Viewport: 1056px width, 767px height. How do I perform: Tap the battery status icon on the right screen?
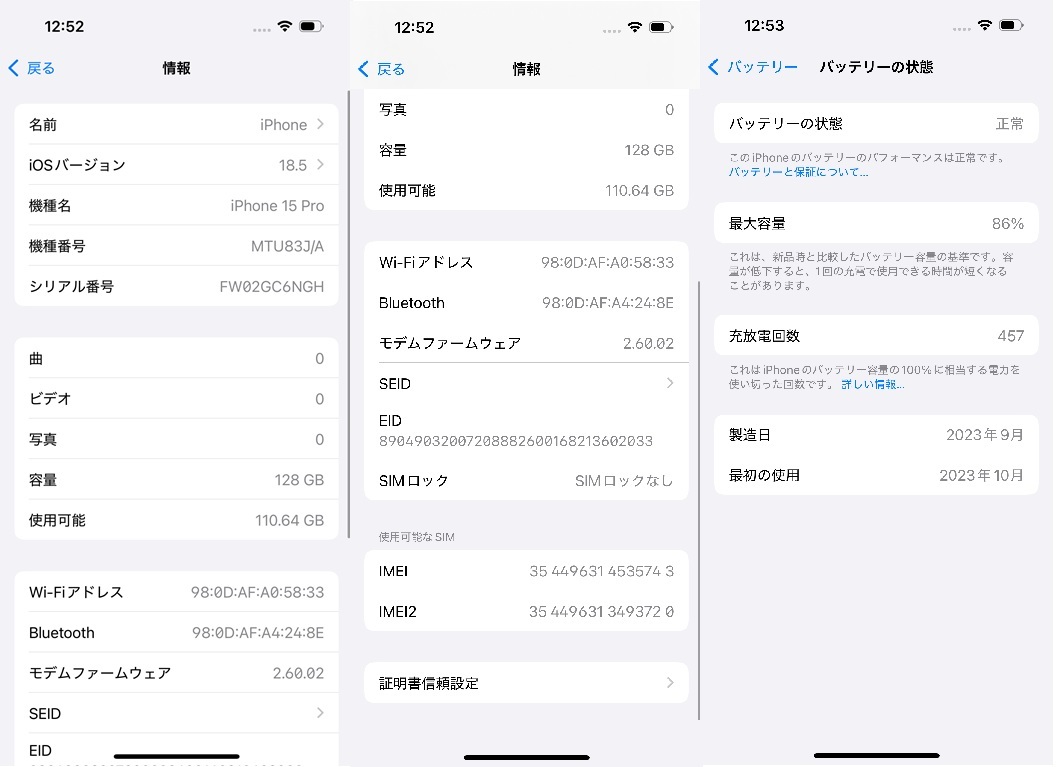point(1011,25)
